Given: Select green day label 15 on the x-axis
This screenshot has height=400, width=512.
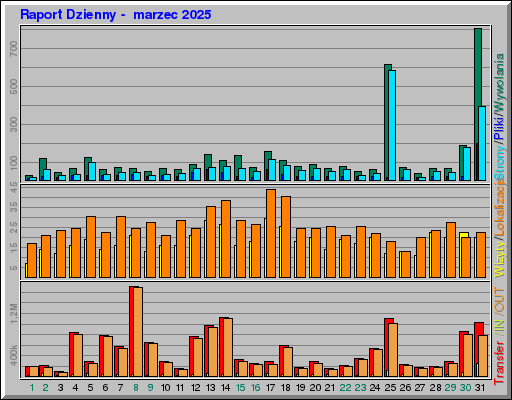Looking at the screenshot, I should [241, 388].
